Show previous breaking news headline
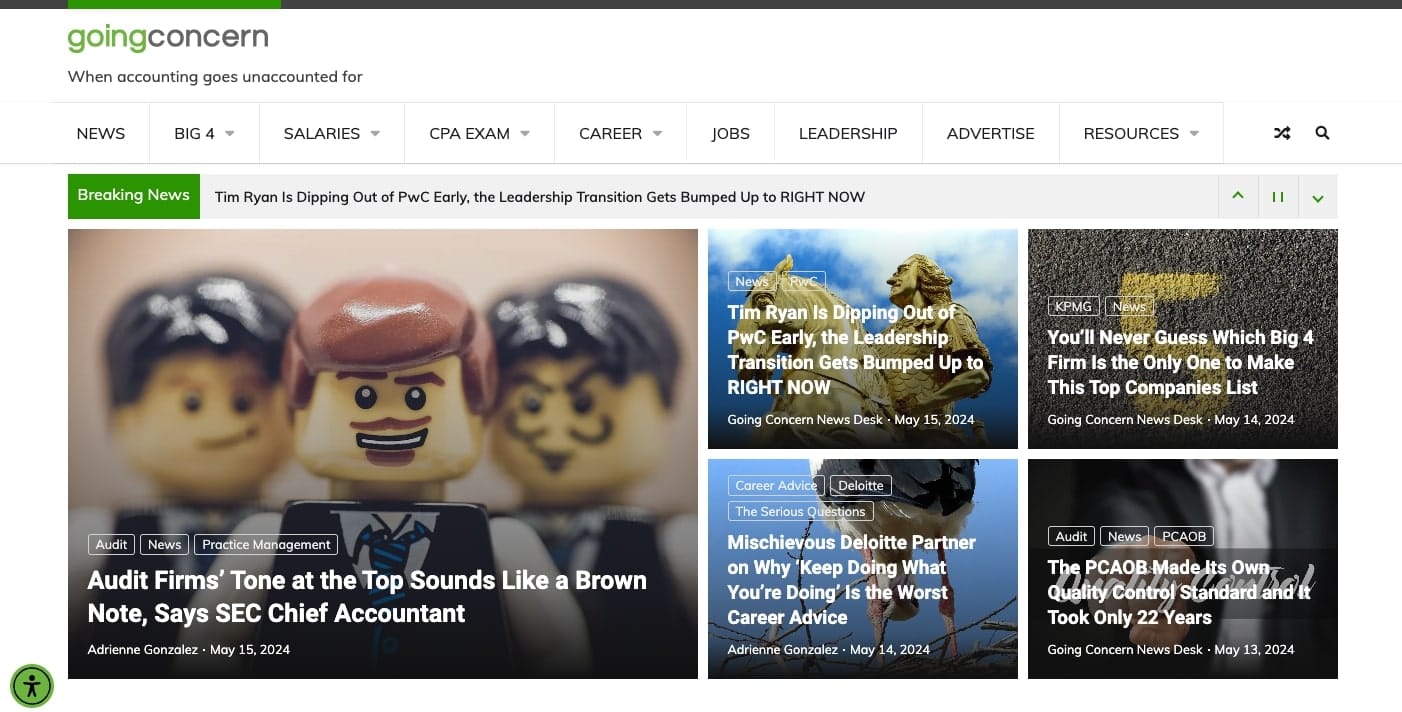This screenshot has width=1402, height=712. click(x=1238, y=196)
